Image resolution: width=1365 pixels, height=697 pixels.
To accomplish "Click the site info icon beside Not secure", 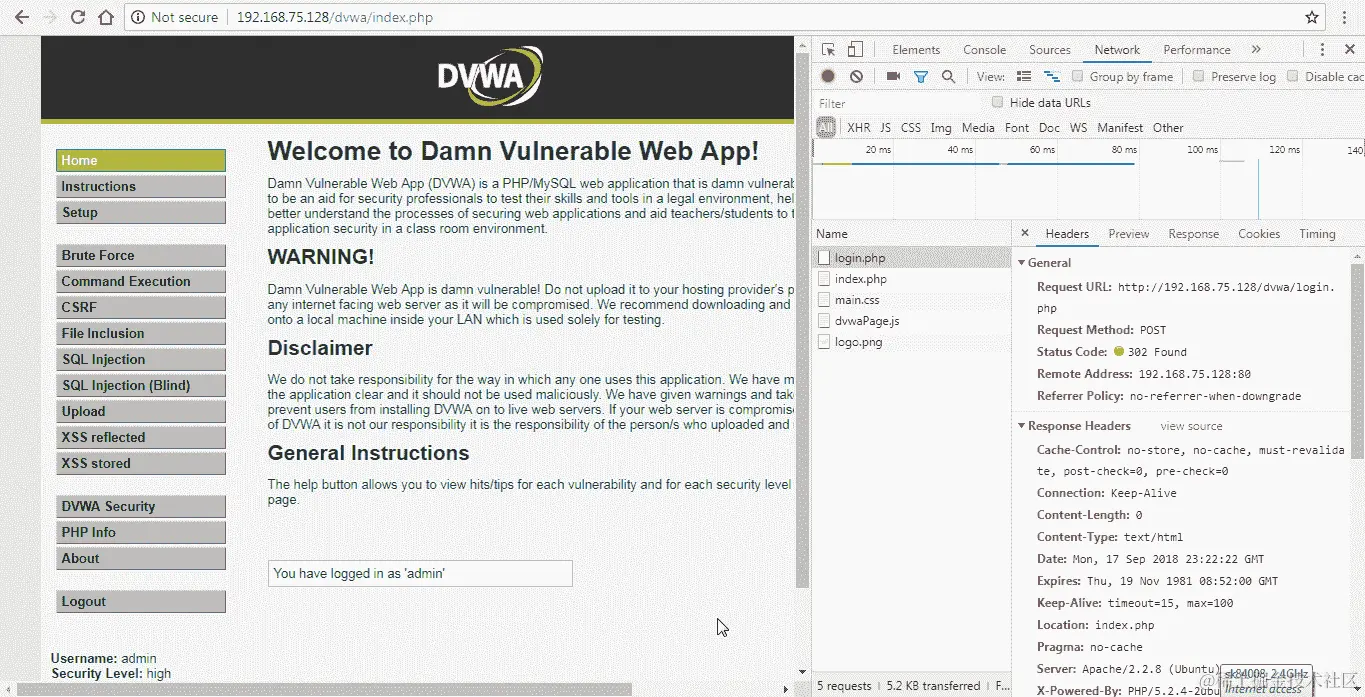I will pyautogui.click(x=138, y=17).
